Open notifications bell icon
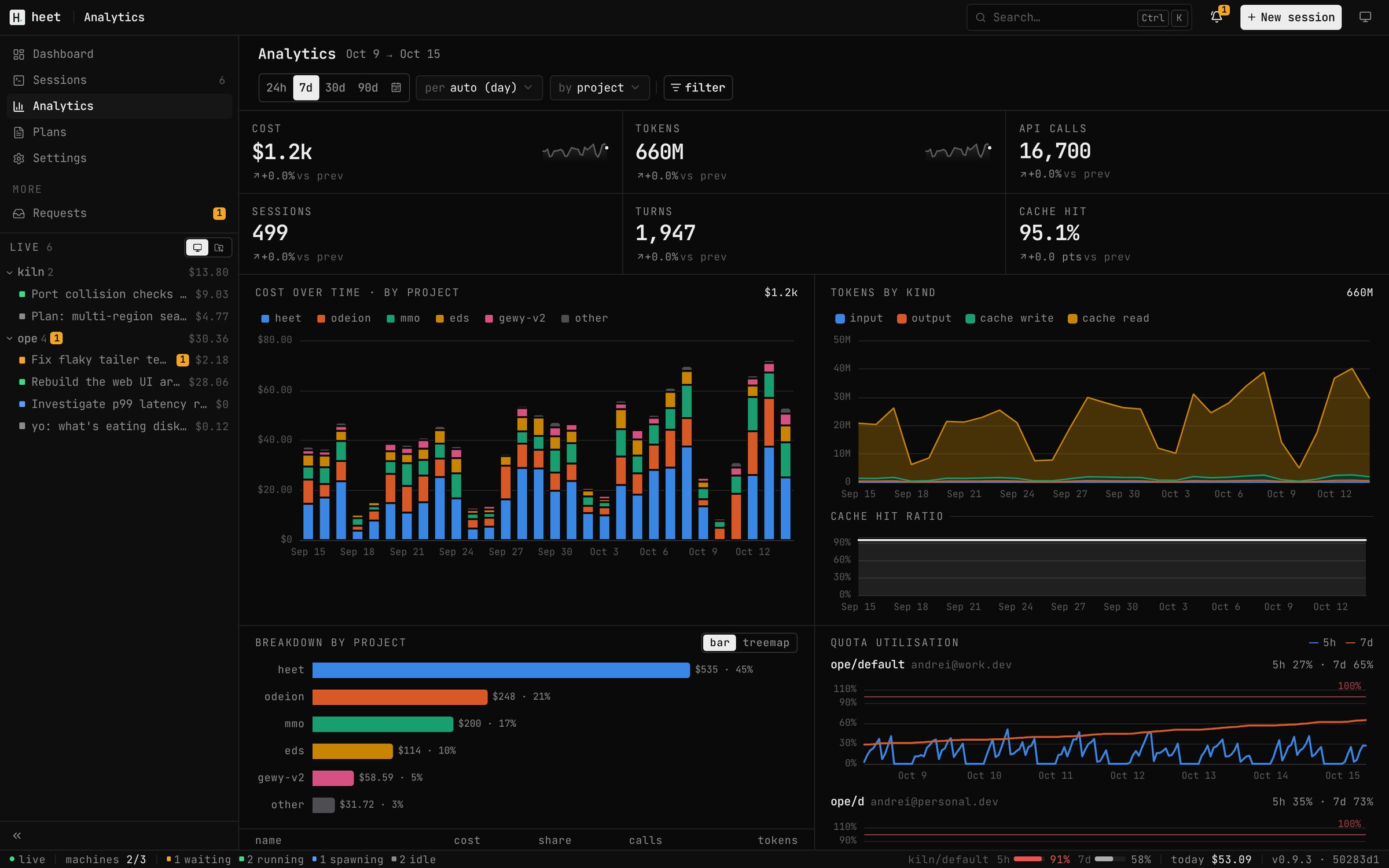The height and width of the screenshot is (868, 1389). [1217, 17]
